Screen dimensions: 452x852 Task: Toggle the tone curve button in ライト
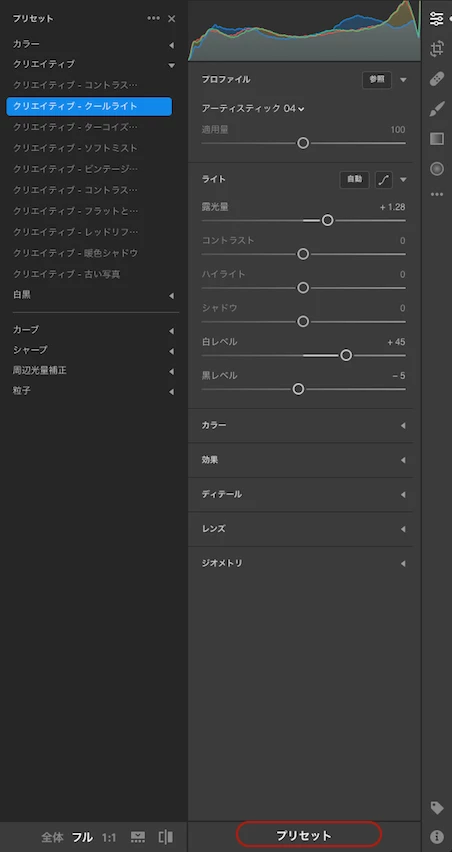[x=384, y=179]
